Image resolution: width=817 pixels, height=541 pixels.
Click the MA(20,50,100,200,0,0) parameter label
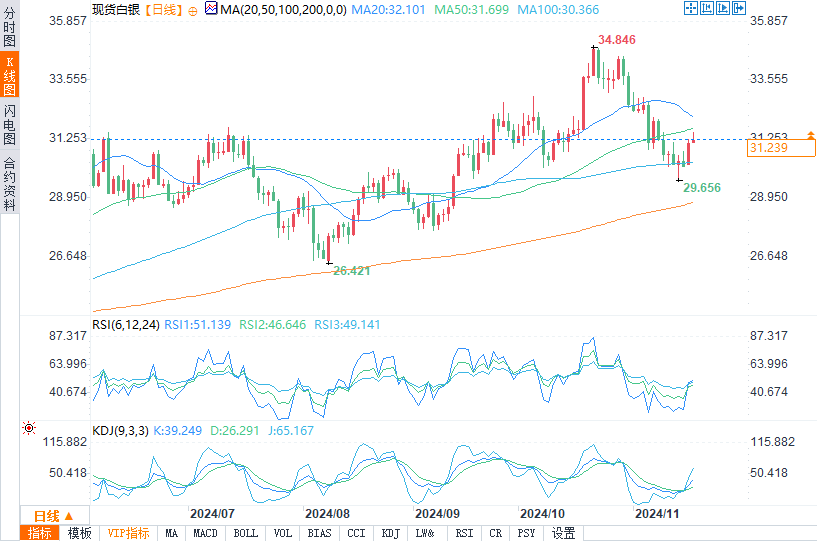(283, 9)
